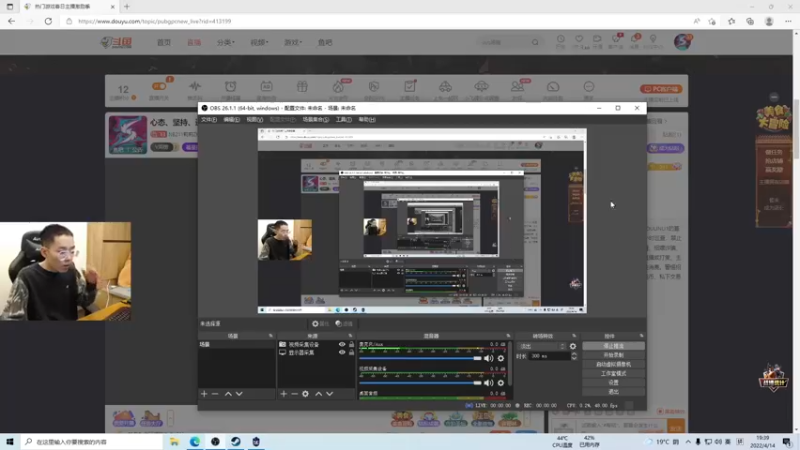Open Douyu user avatar menu

point(683,42)
